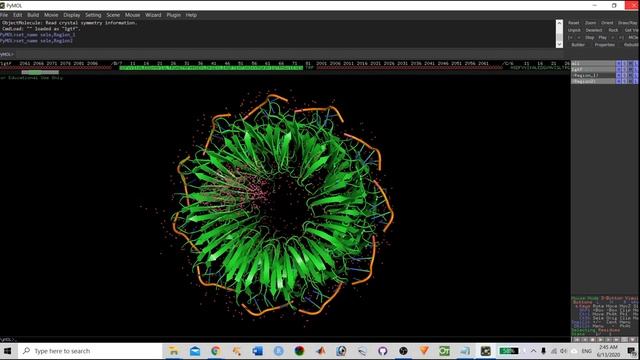
Task: Open the Windows notification center
Action: [x=631, y=351]
